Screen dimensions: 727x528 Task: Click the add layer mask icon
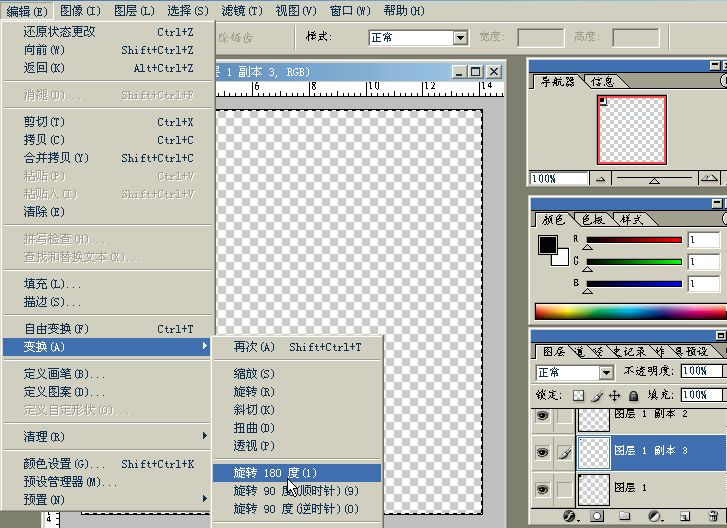coord(596,517)
